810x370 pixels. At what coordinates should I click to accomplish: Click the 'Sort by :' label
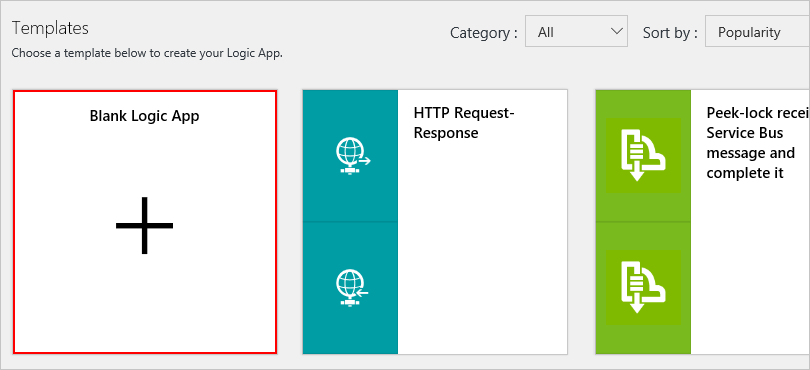pos(670,33)
